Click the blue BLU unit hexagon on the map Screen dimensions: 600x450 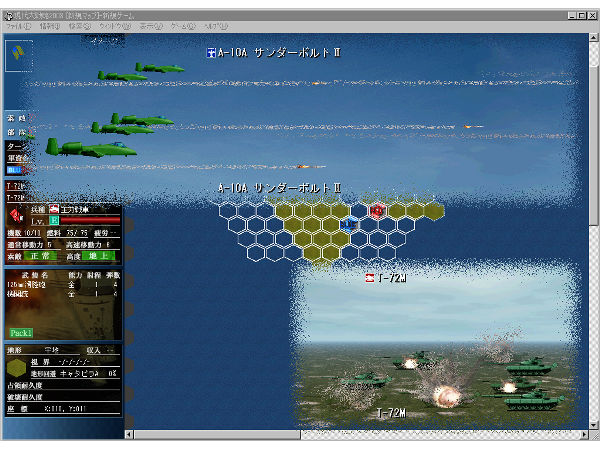click(x=349, y=225)
